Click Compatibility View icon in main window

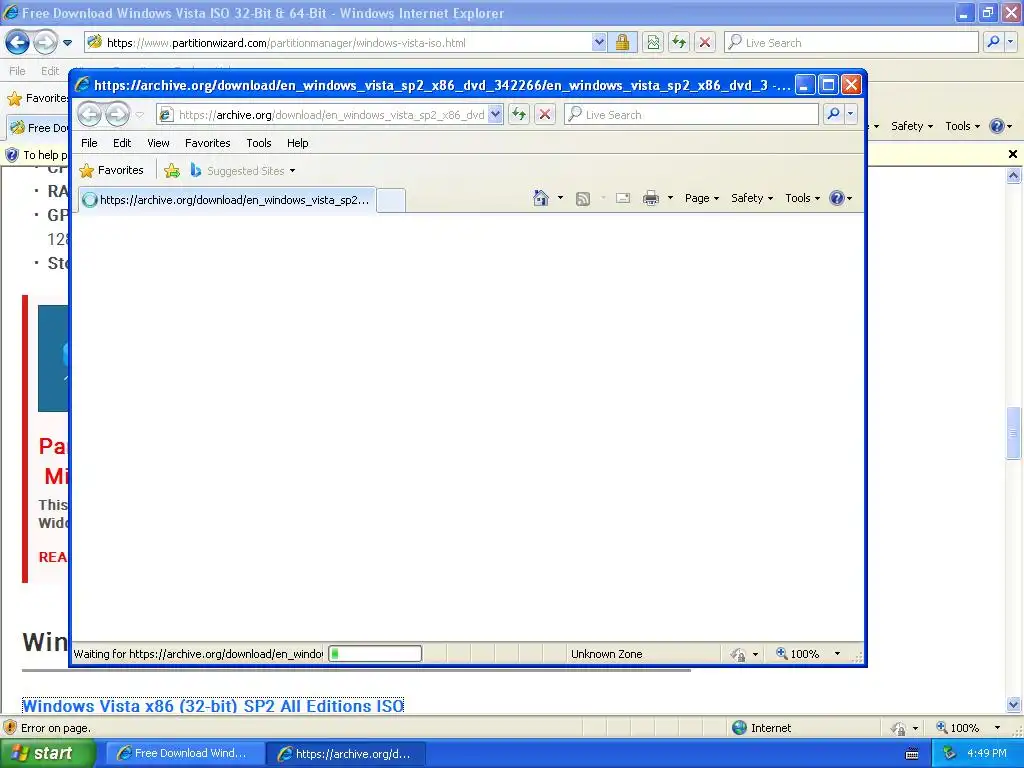coord(653,42)
